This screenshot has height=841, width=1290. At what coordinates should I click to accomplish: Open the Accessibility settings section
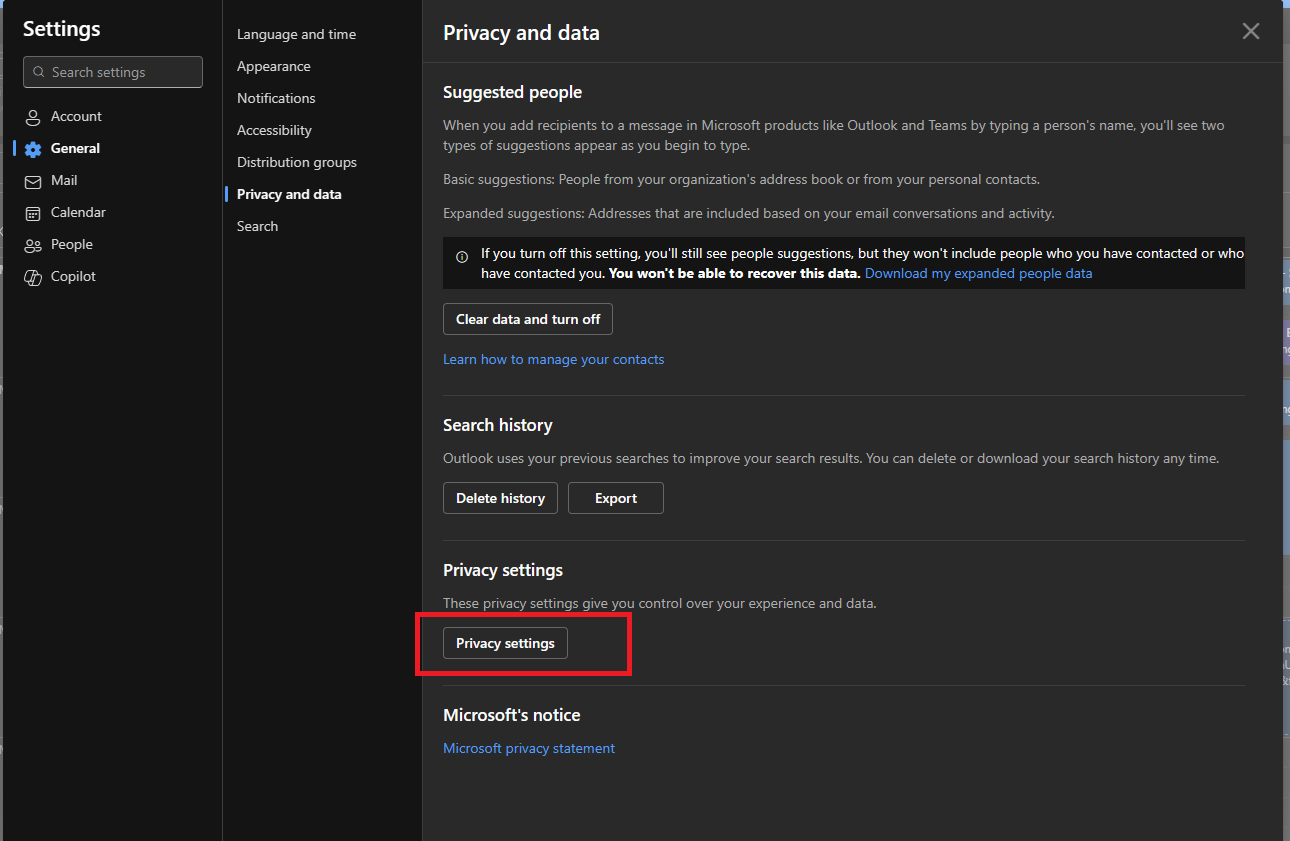tap(274, 130)
